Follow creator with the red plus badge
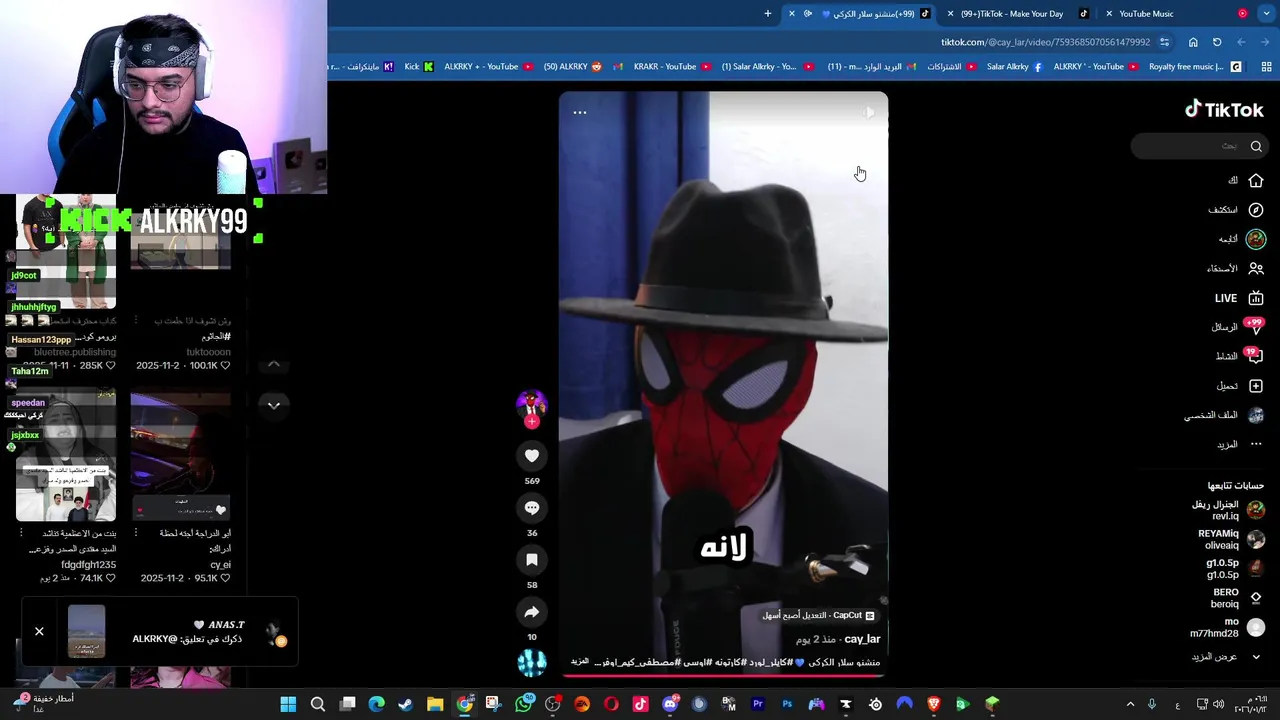 (532, 422)
